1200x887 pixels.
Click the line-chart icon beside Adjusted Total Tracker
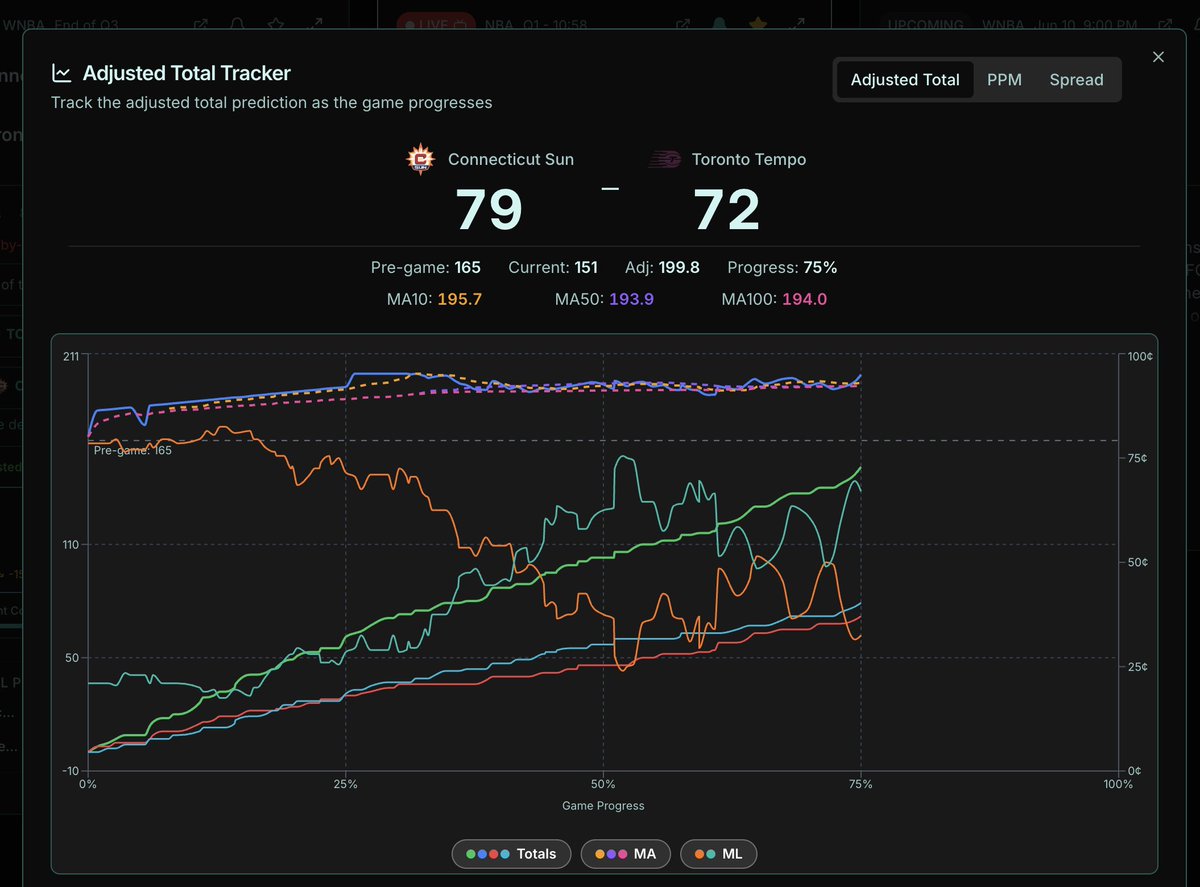[x=62, y=73]
